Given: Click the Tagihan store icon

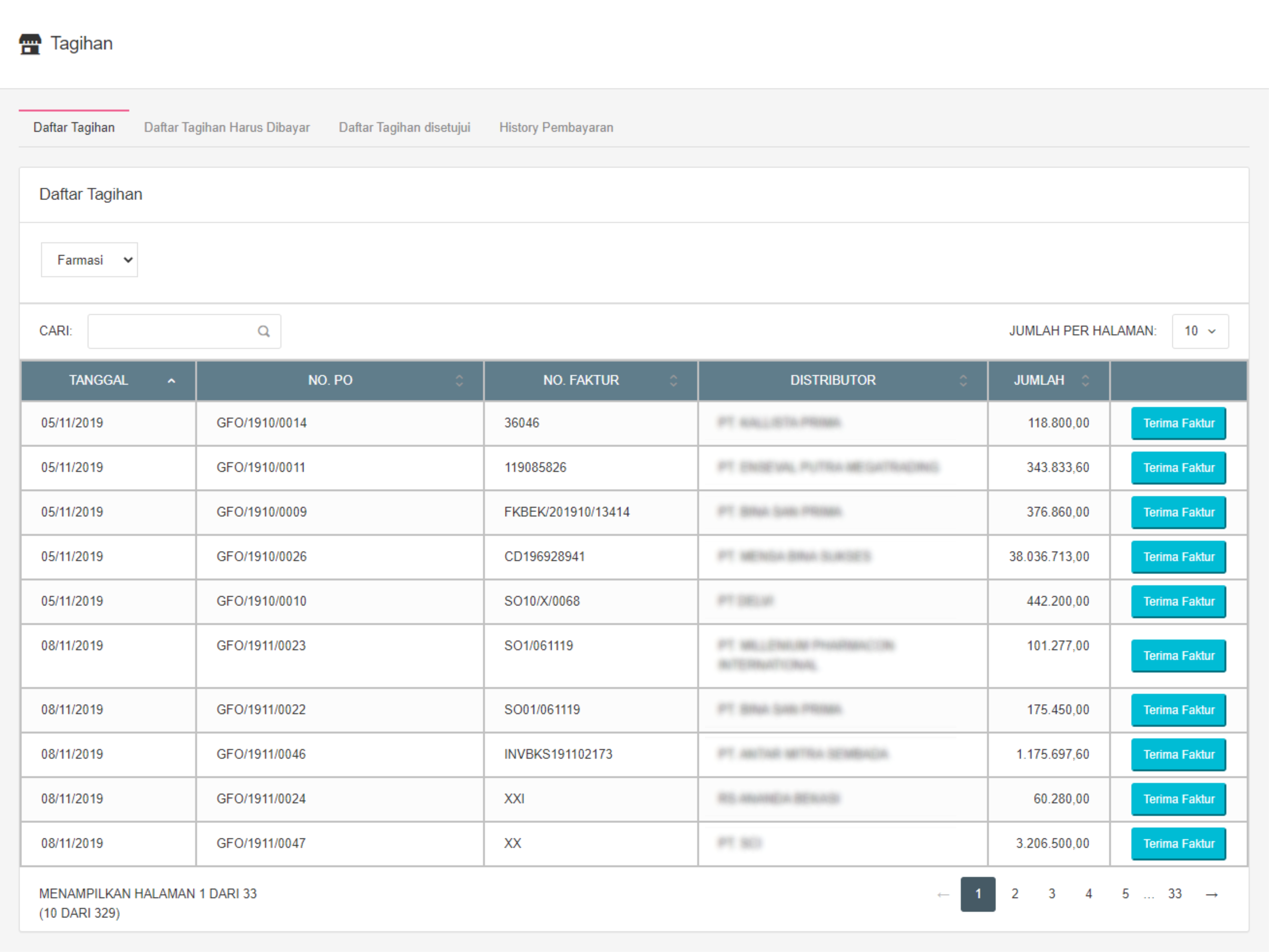Looking at the screenshot, I should [x=30, y=44].
